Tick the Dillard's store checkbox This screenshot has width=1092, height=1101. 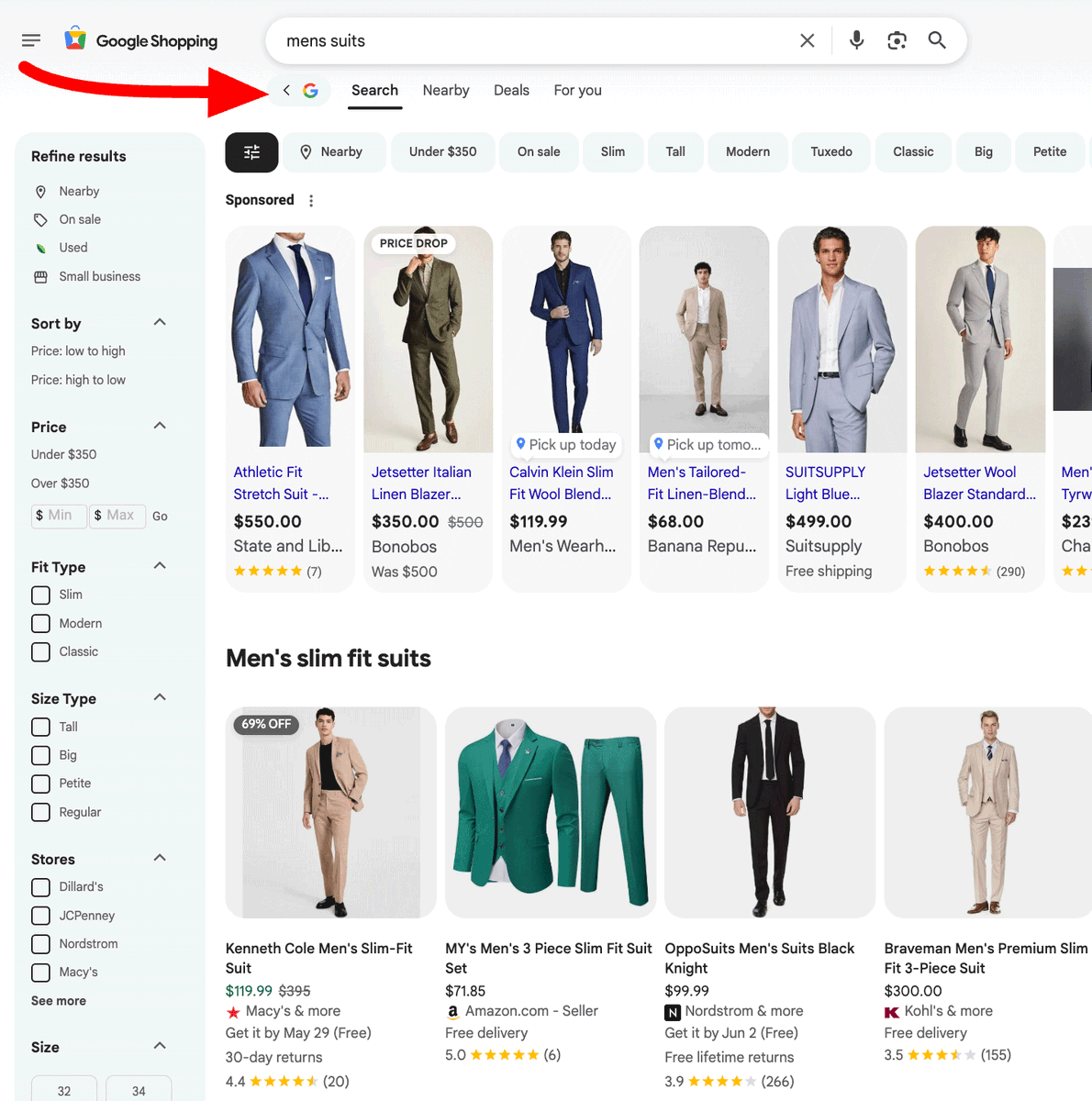tap(40, 887)
